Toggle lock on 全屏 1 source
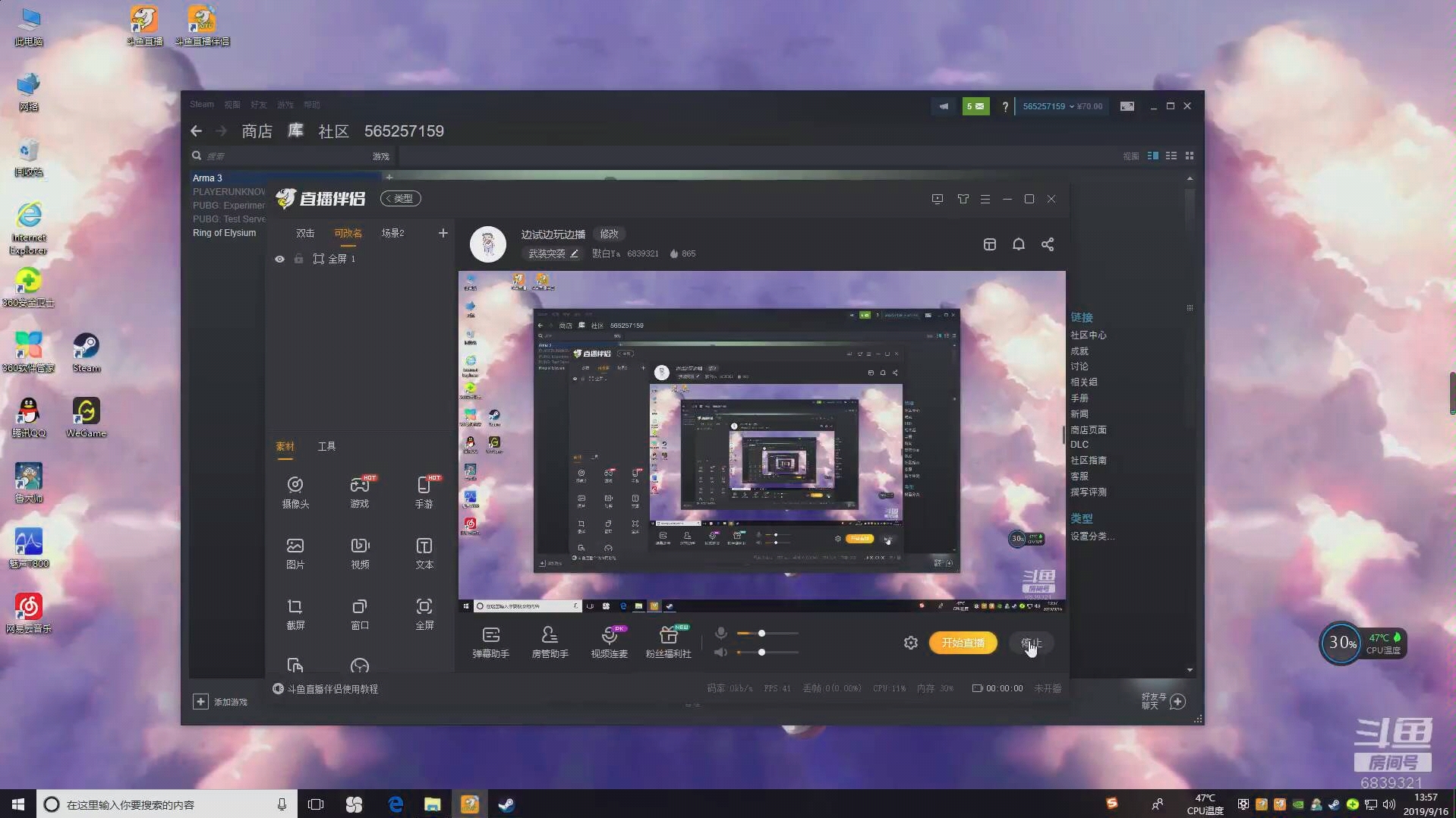The image size is (1456, 818). coord(298,259)
